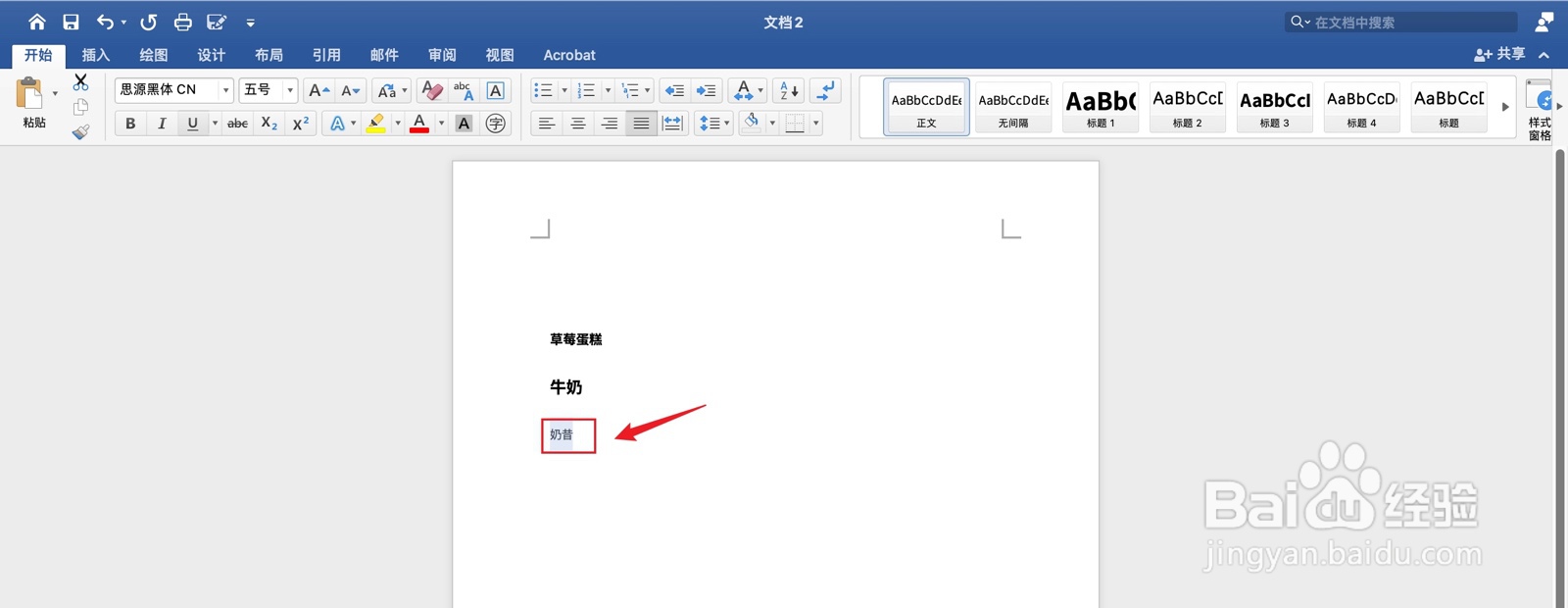1568x608 pixels.
Task: Apply character border icon
Action: coord(496,90)
